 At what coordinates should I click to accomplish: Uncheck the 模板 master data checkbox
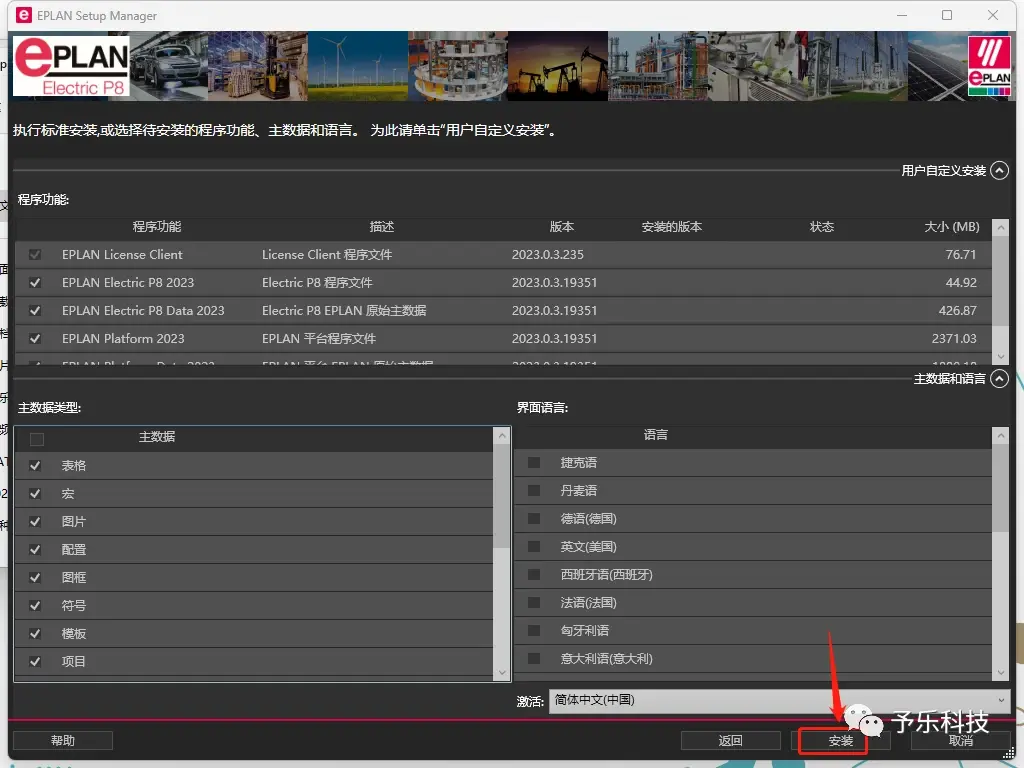coord(35,634)
